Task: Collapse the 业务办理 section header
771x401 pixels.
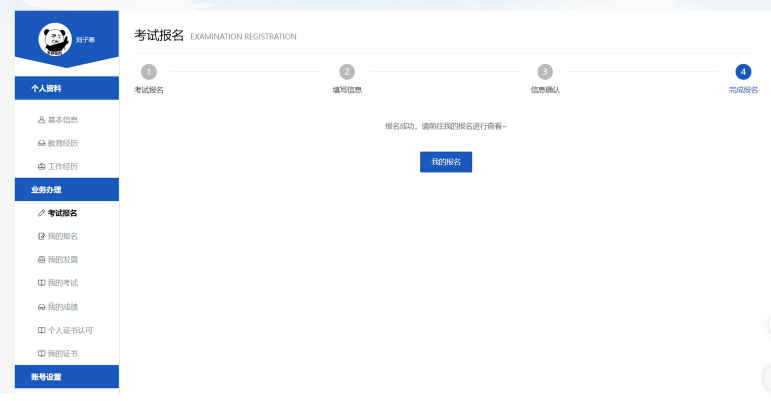Action: (x=67, y=190)
